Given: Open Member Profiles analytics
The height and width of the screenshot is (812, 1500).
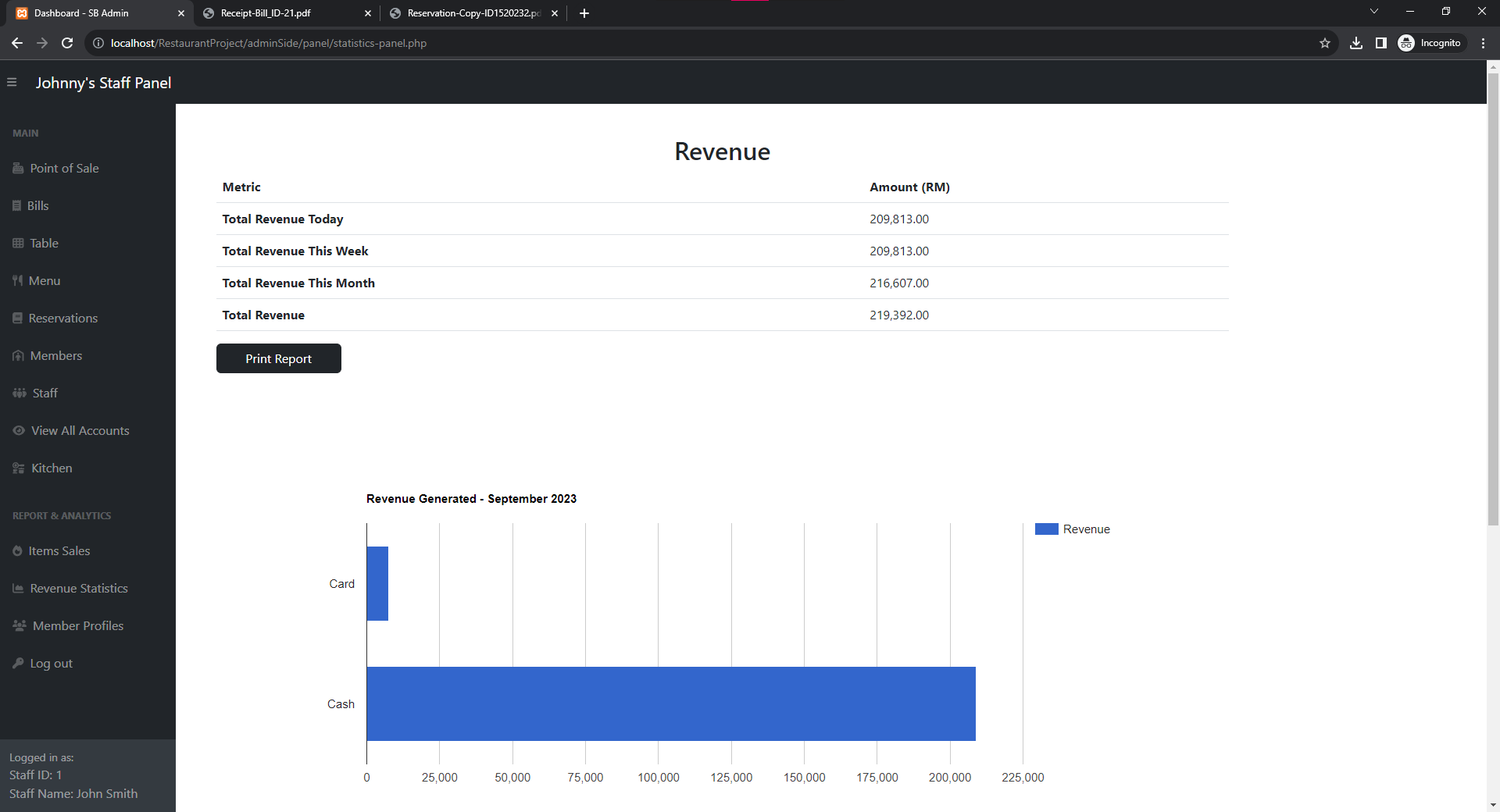Looking at the screenshot, I should pos(77,625).
